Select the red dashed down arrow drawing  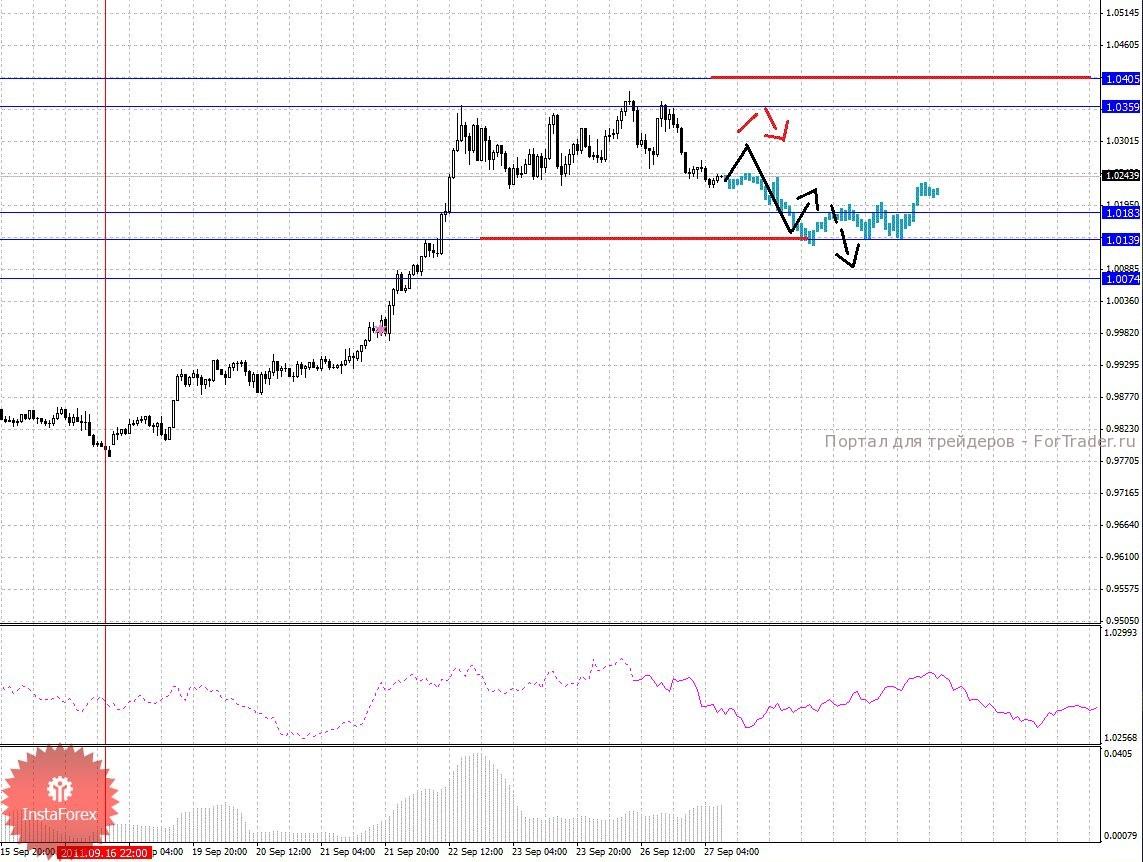coord(776,125)
